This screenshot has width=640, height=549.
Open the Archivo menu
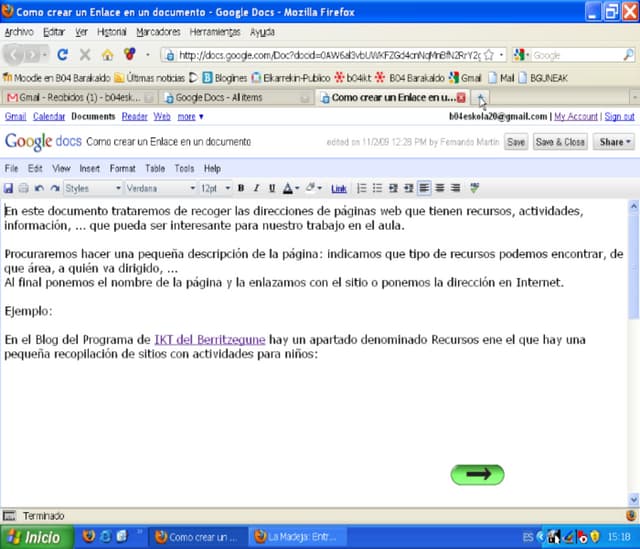(x=19, y=32)
